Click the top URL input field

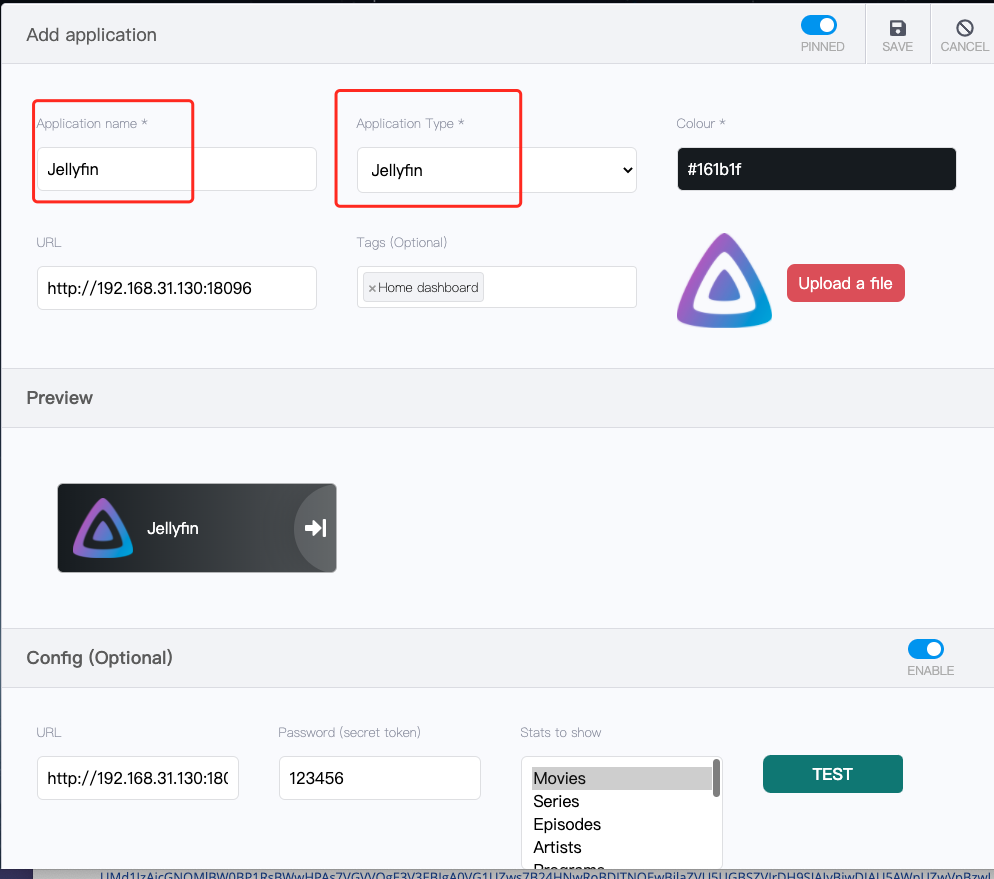click(177, 288)
